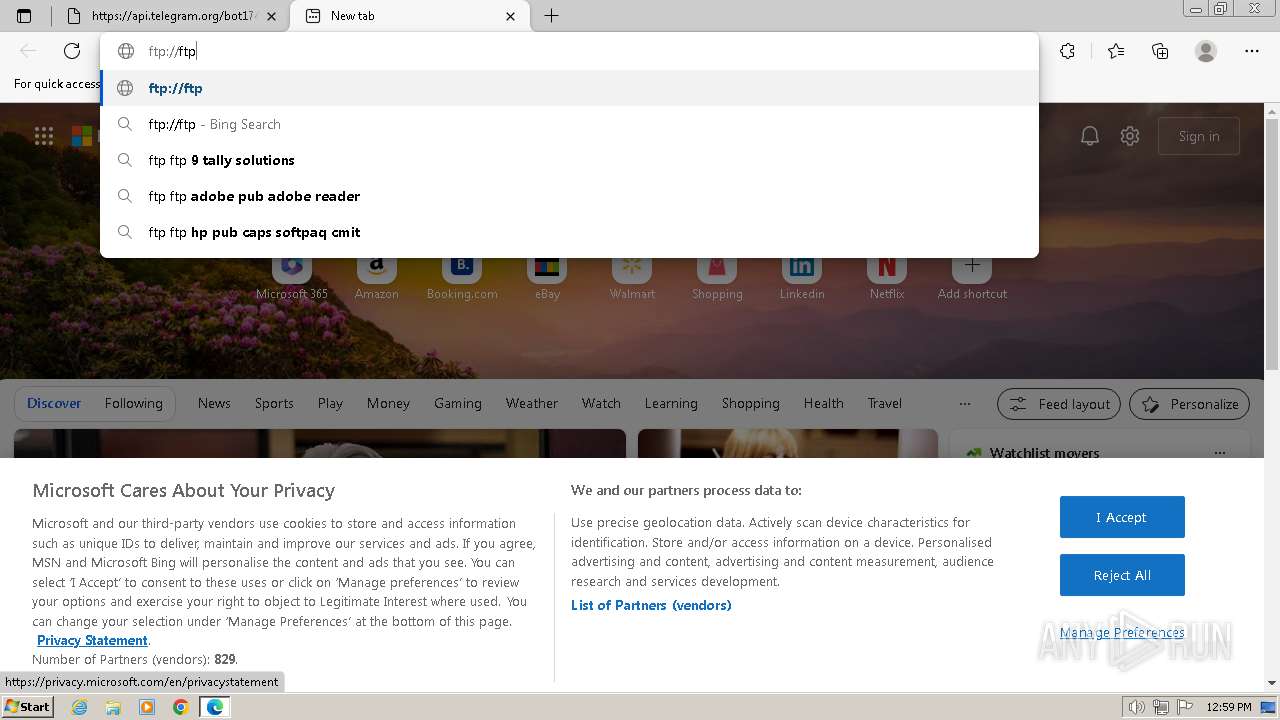
Task: Click the page scrollbar down arrow
Action: click(1271, 683)
